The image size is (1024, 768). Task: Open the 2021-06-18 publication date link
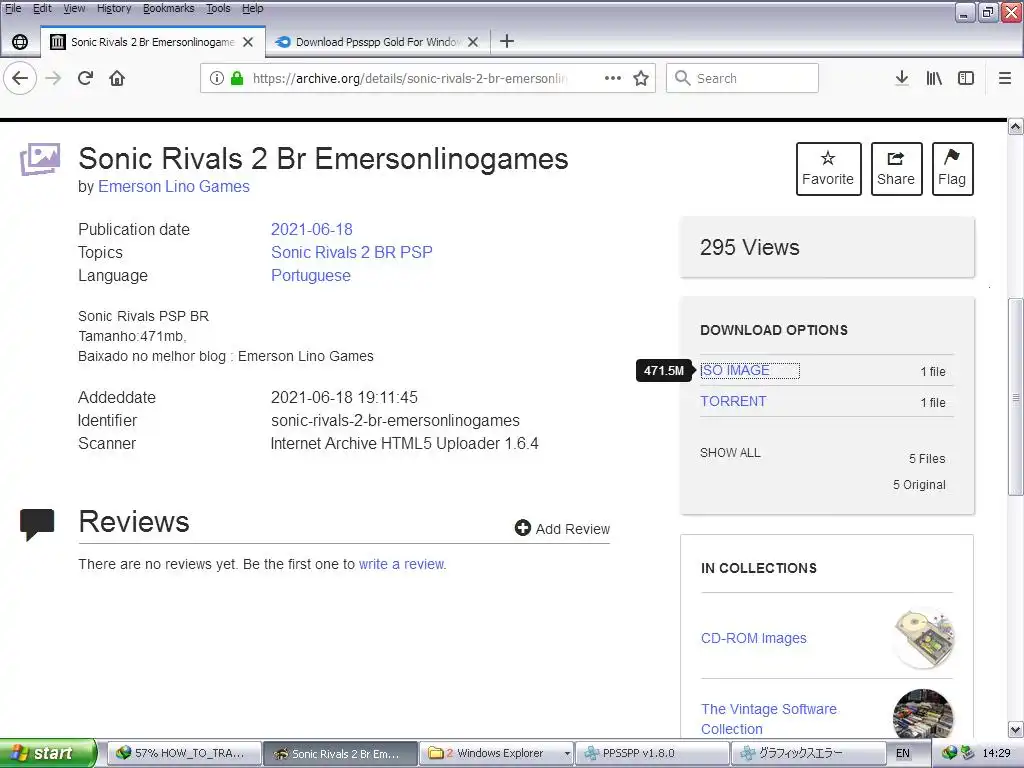tap(312, 229)
